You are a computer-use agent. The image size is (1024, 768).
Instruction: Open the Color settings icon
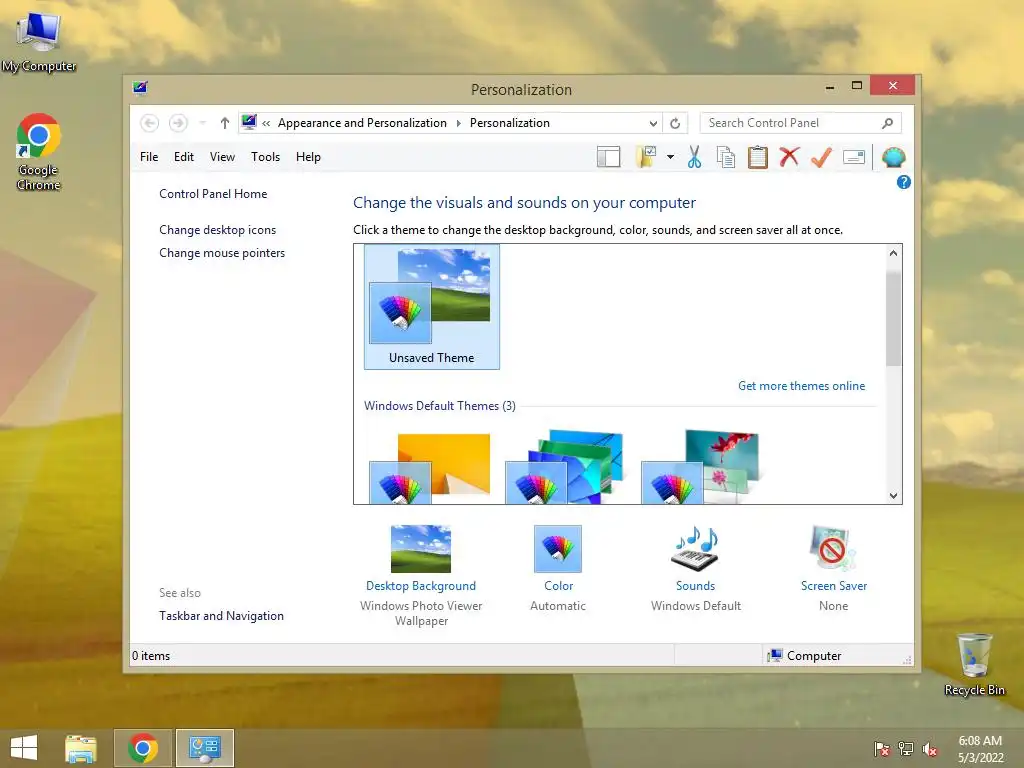558,549
